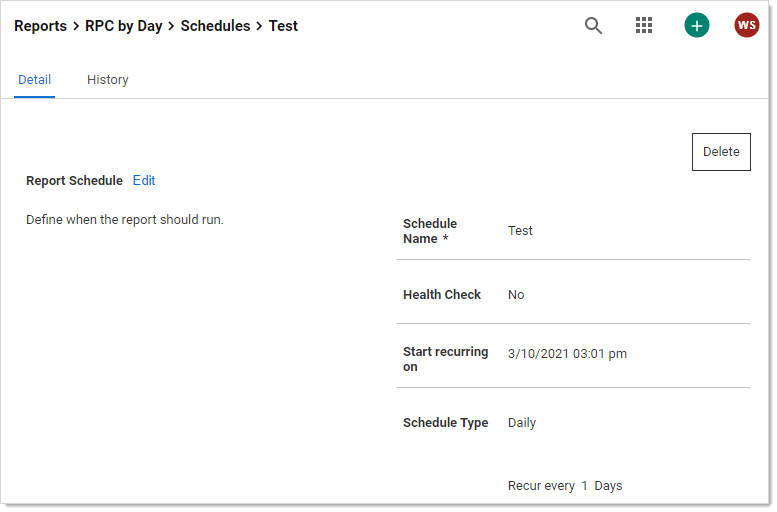Image resolution: width=777 pixels, height=512 pixels.
Task: Click the Schedule Type value Daily
Action: 522,423
